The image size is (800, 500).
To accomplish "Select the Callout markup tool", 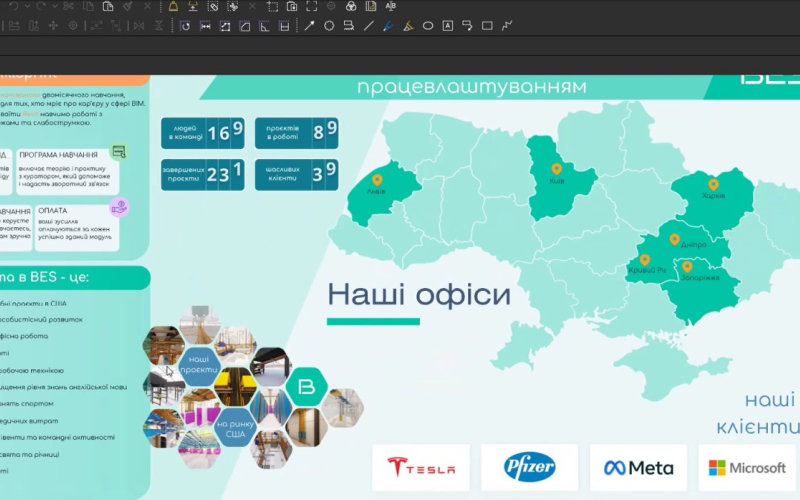I will pos(467,26).
